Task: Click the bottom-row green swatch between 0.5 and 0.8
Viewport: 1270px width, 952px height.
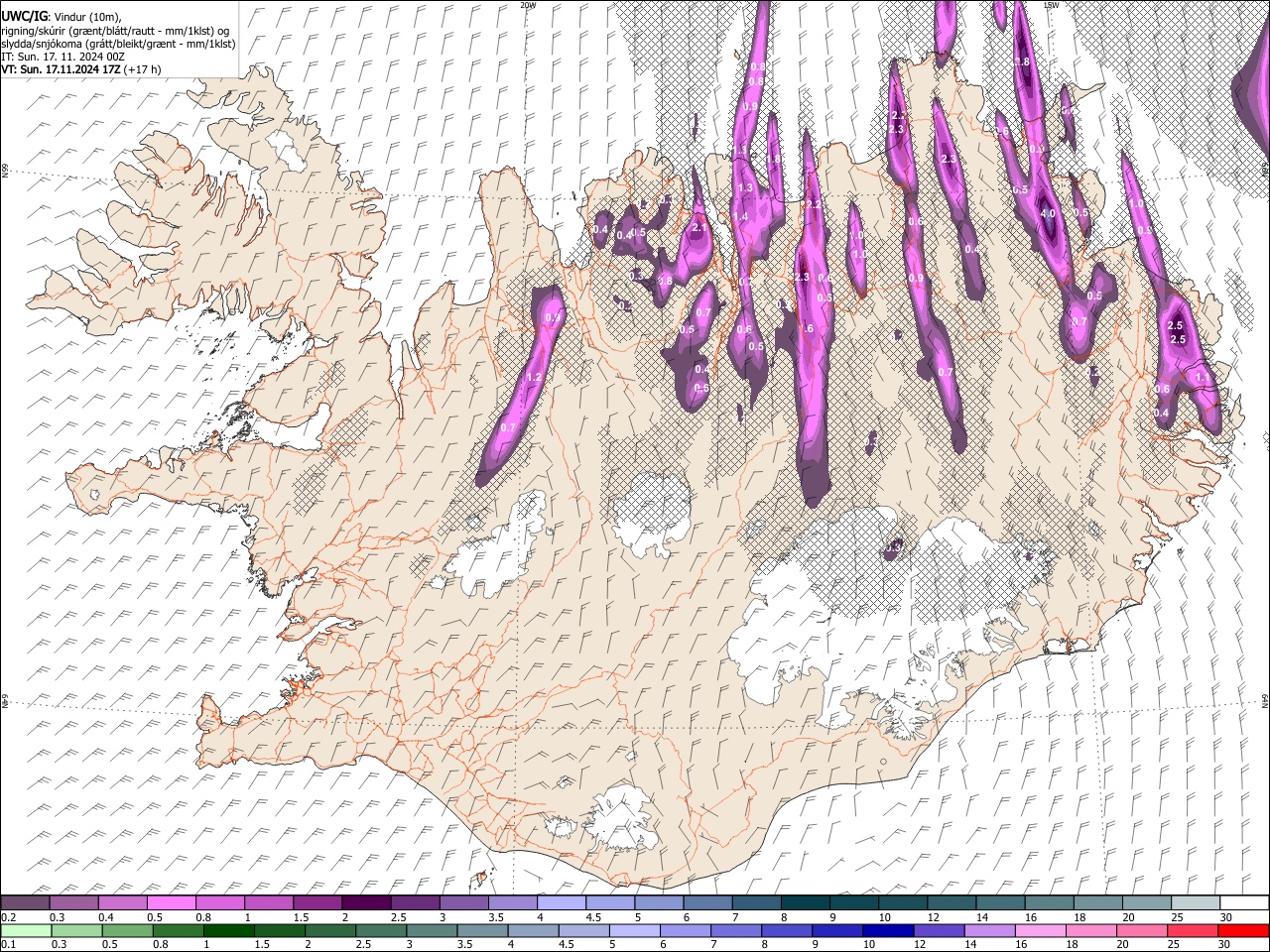Action: click(128, 930)
